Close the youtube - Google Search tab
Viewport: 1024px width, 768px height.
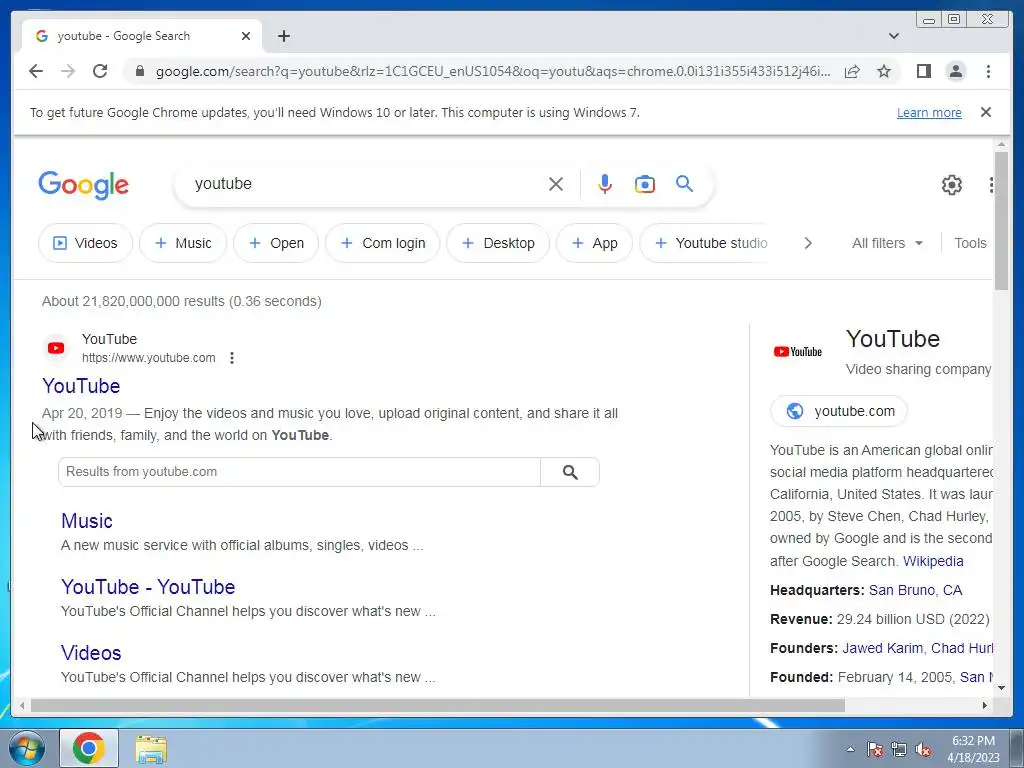[x=246, y=36]
